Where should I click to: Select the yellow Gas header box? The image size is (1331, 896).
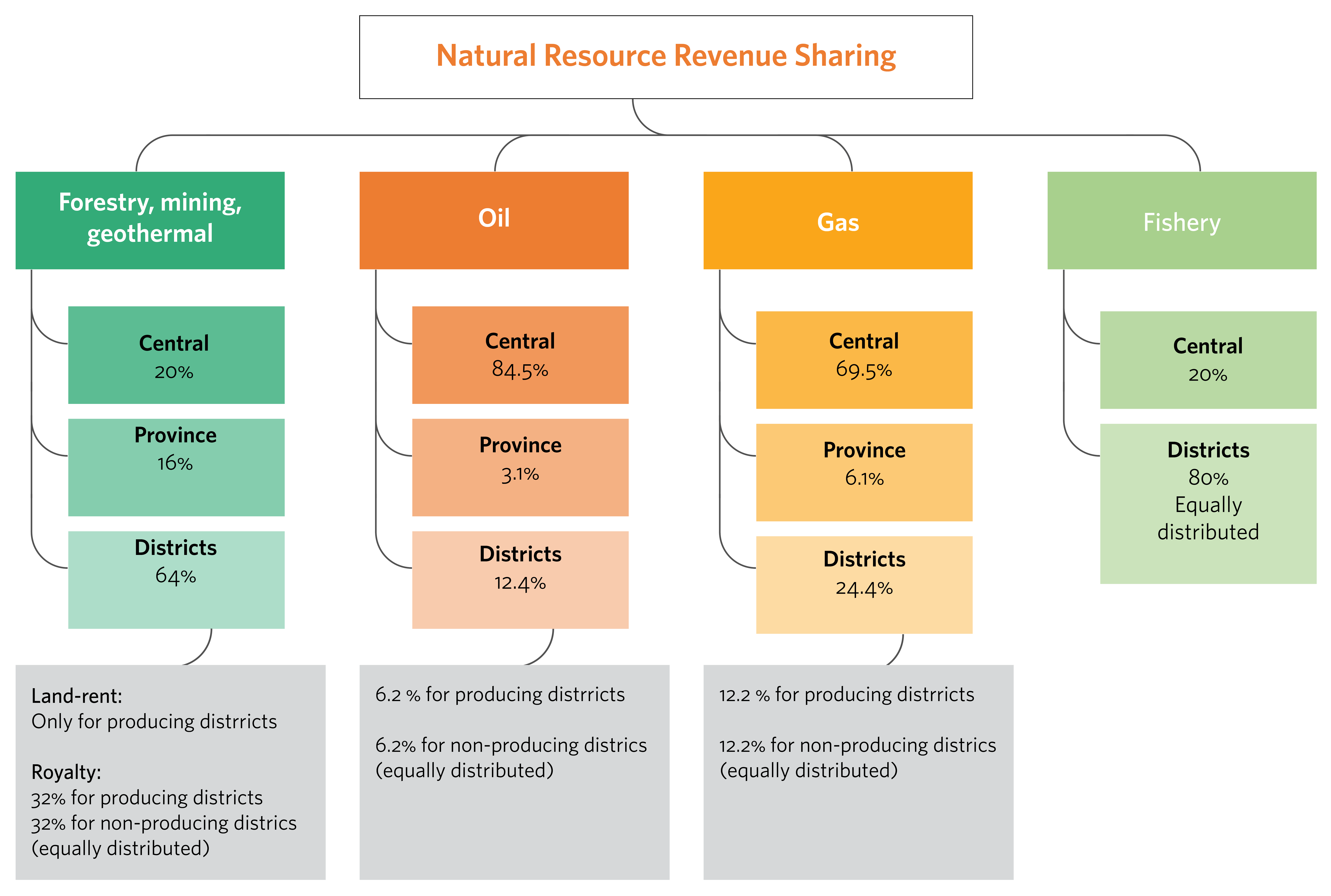838,220
